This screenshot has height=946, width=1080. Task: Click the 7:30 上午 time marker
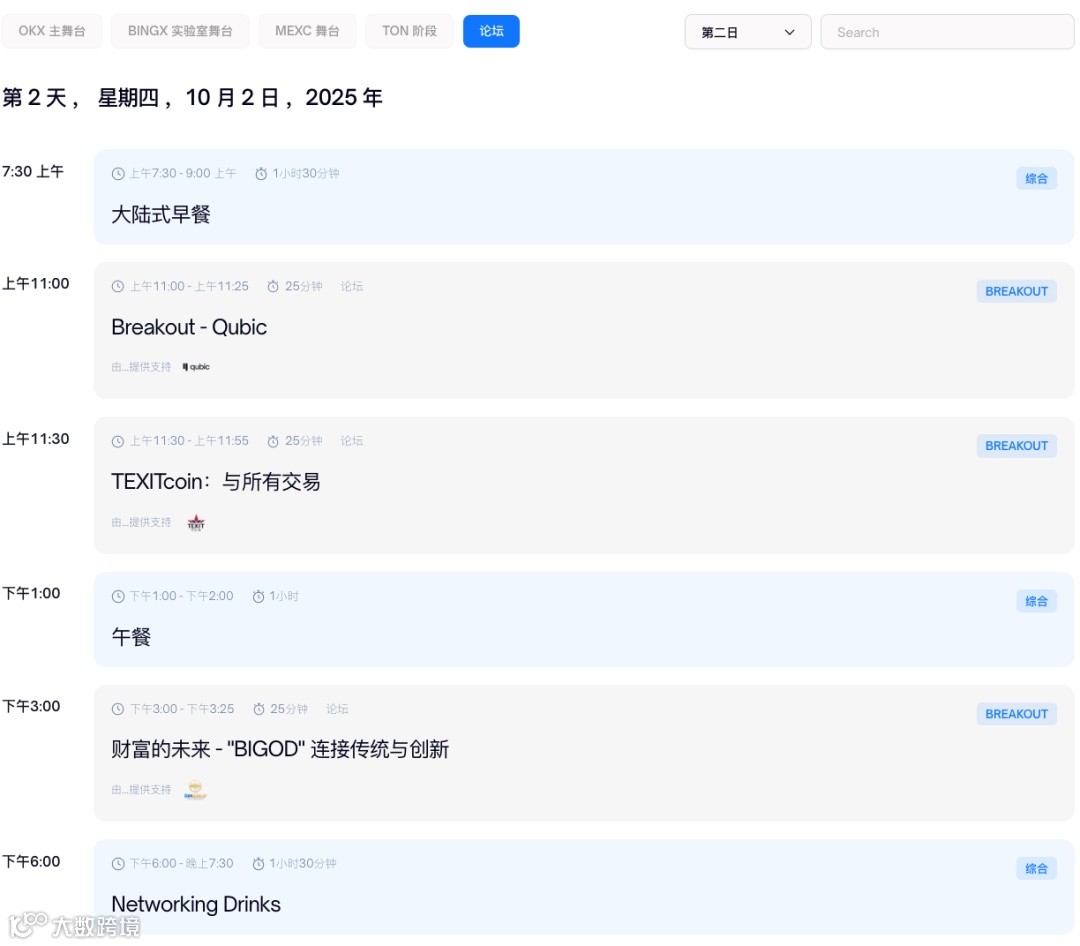(33, 172)
